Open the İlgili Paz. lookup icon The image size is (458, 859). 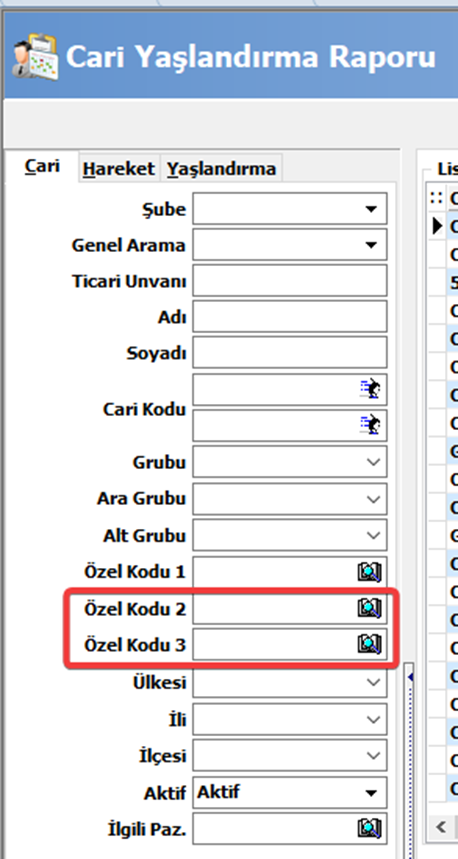(369, 828)
